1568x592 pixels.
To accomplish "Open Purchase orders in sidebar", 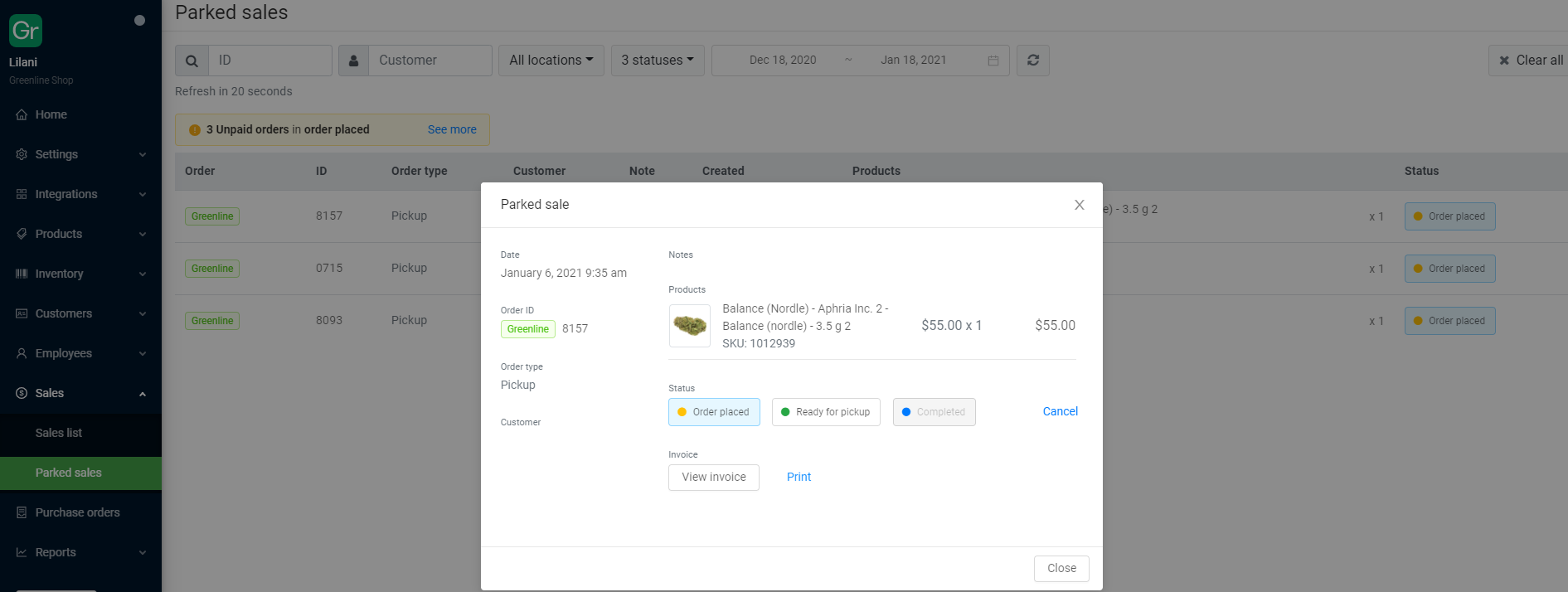I will click(77, 512).
